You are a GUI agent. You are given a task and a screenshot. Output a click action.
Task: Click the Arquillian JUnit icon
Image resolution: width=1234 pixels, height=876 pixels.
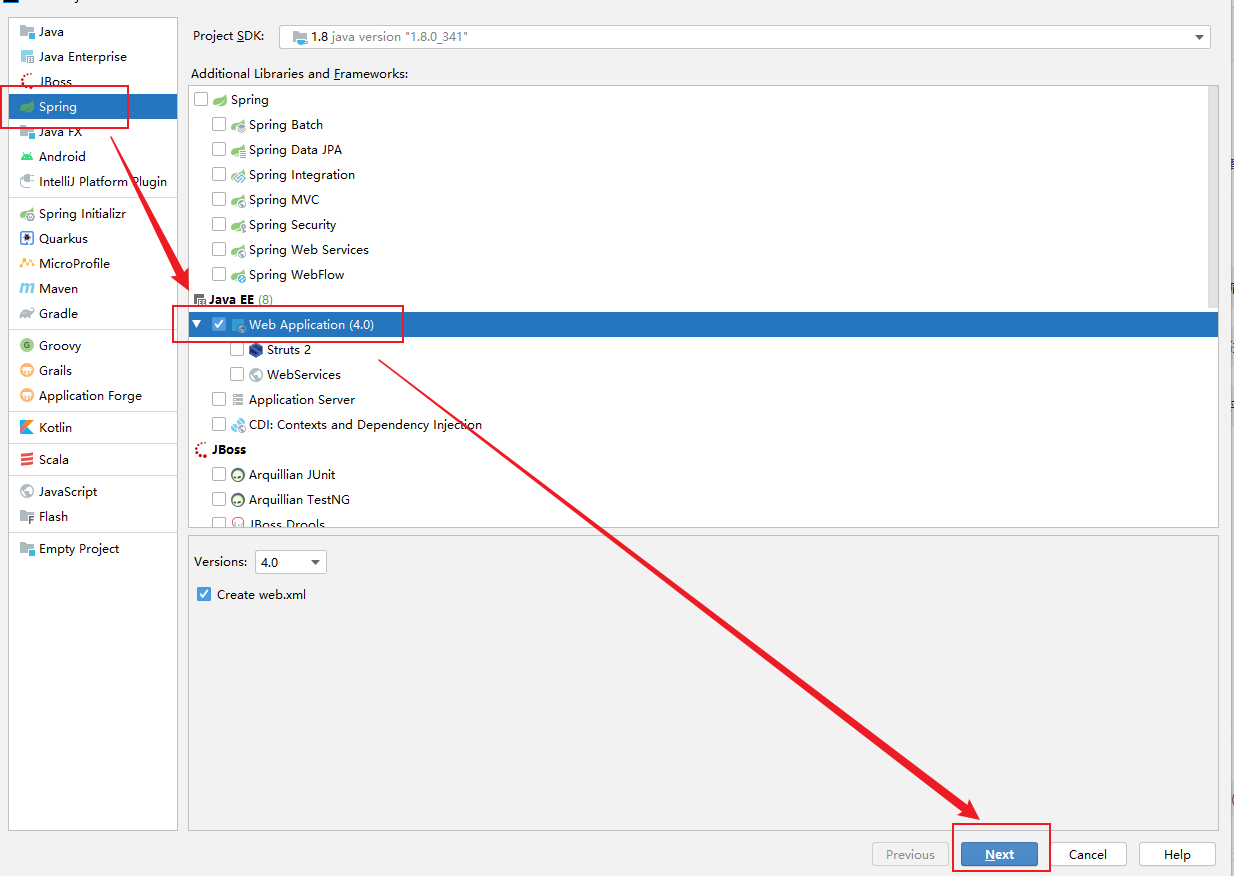[238, 475]
